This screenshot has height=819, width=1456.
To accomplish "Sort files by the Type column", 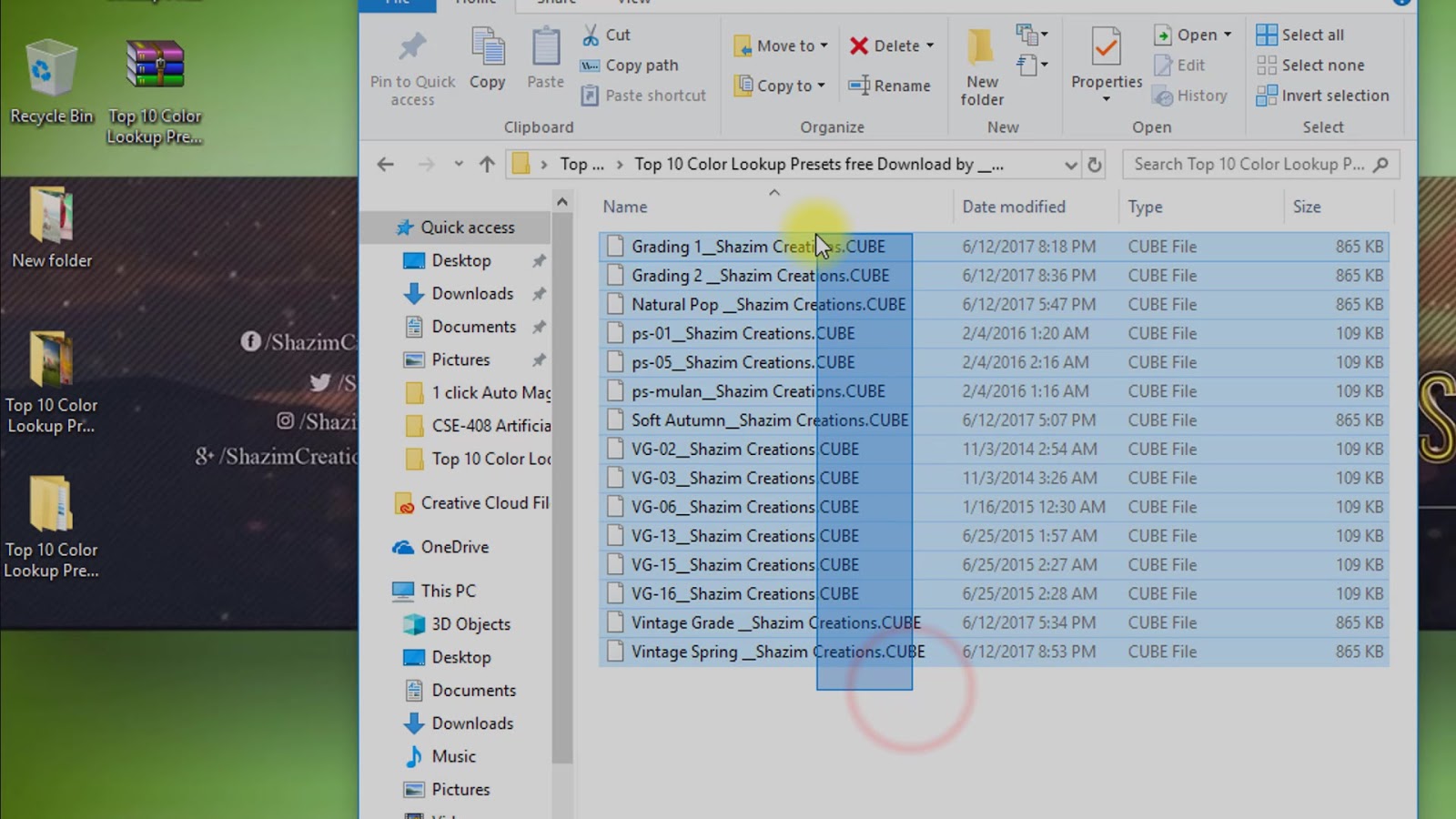I will (x=1145, y=207).
